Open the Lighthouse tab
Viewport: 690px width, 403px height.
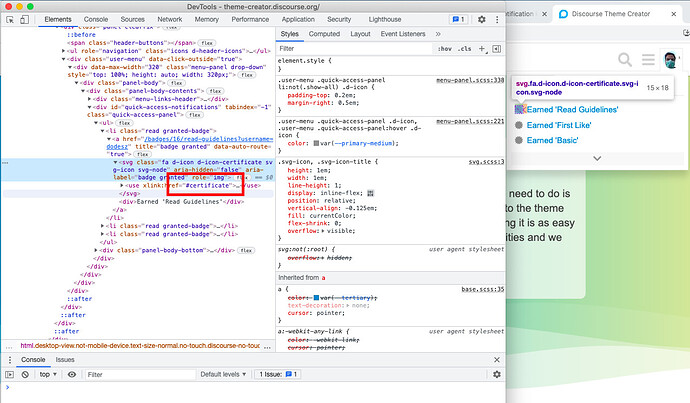coord(385,19)
